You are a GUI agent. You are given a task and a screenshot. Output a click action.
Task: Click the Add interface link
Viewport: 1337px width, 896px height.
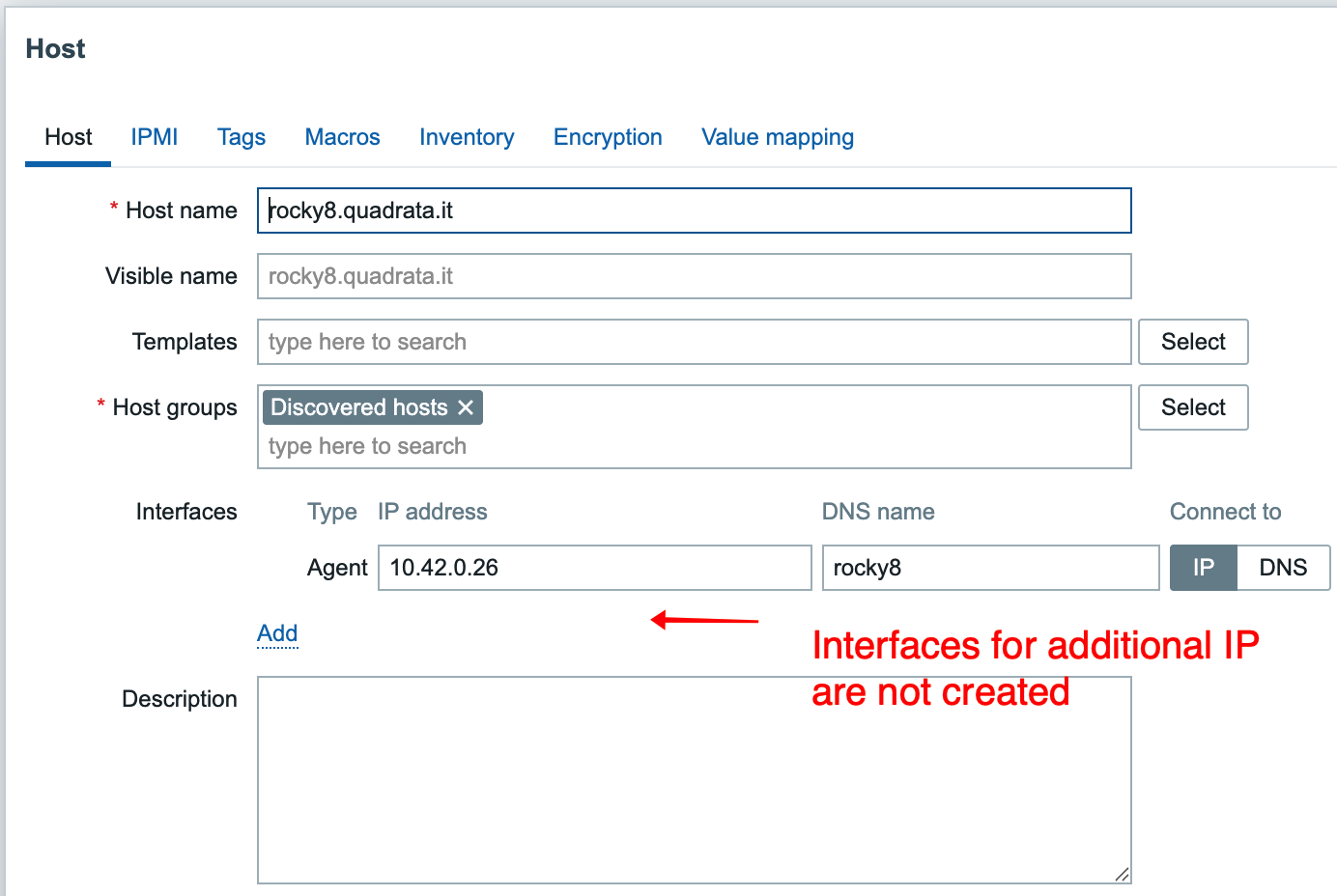277,633
